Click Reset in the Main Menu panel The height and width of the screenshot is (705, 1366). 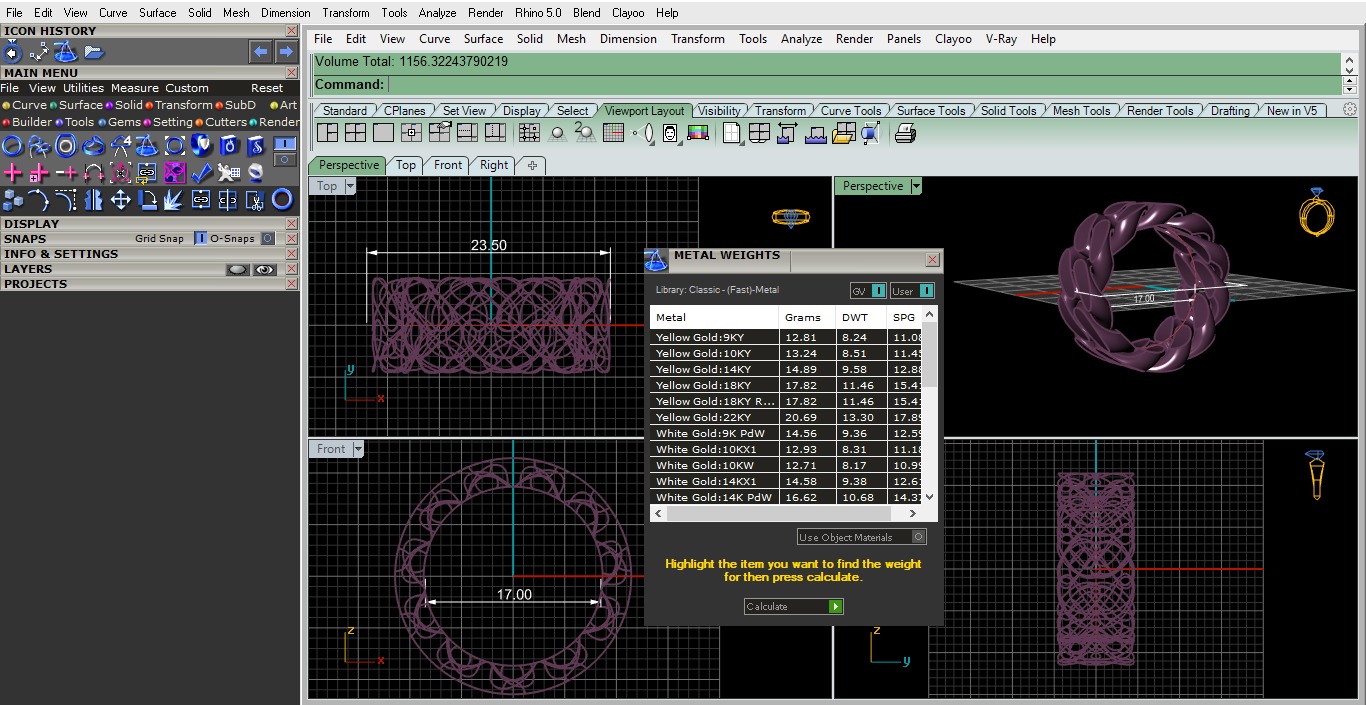[267, 88]
